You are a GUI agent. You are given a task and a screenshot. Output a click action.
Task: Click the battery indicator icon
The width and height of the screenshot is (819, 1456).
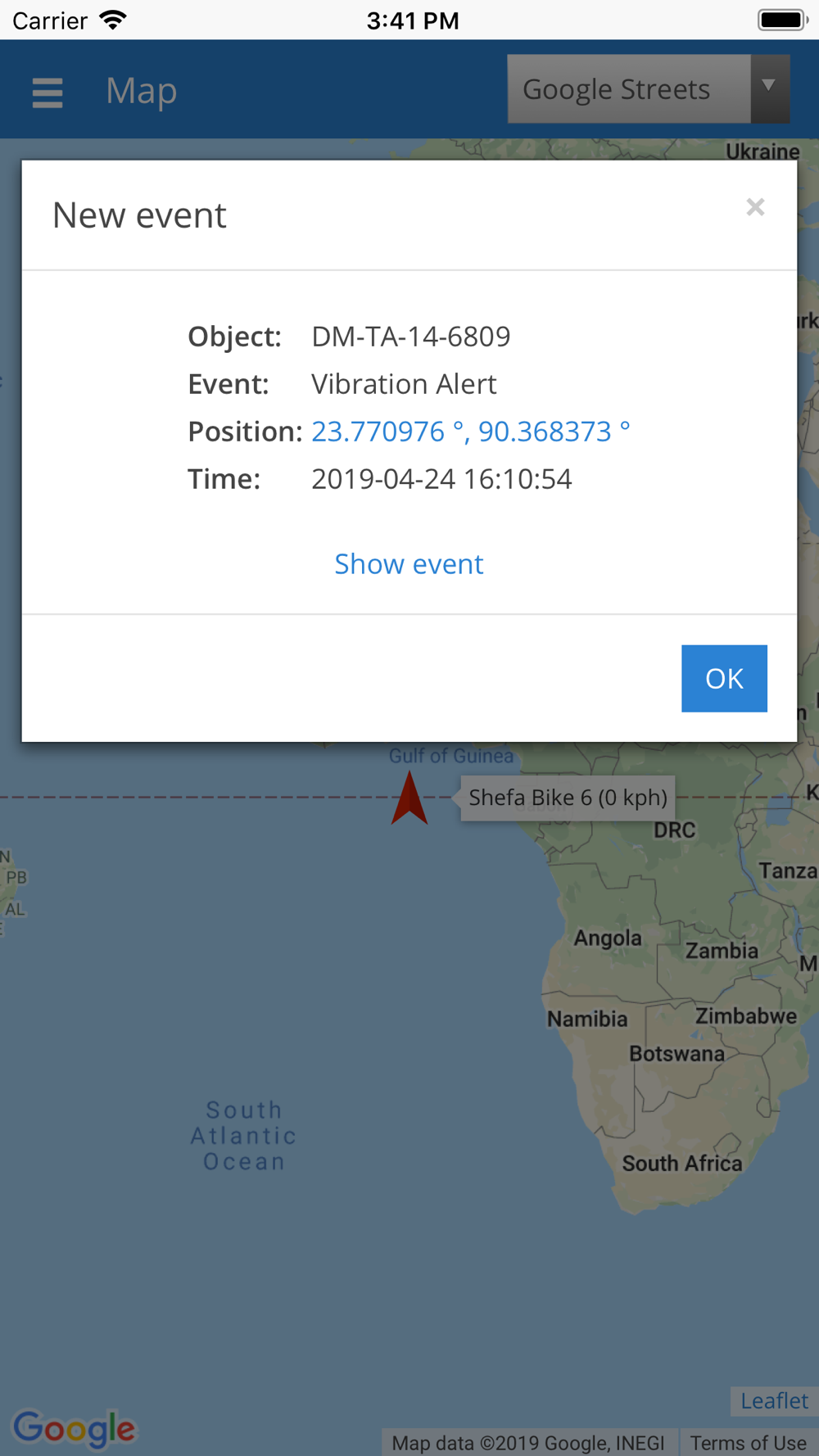(782, 20)
